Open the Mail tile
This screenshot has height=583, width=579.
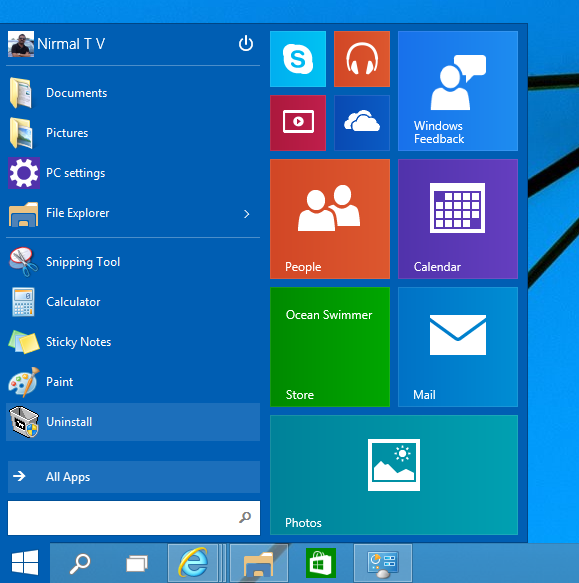click(x=458, y=347)
